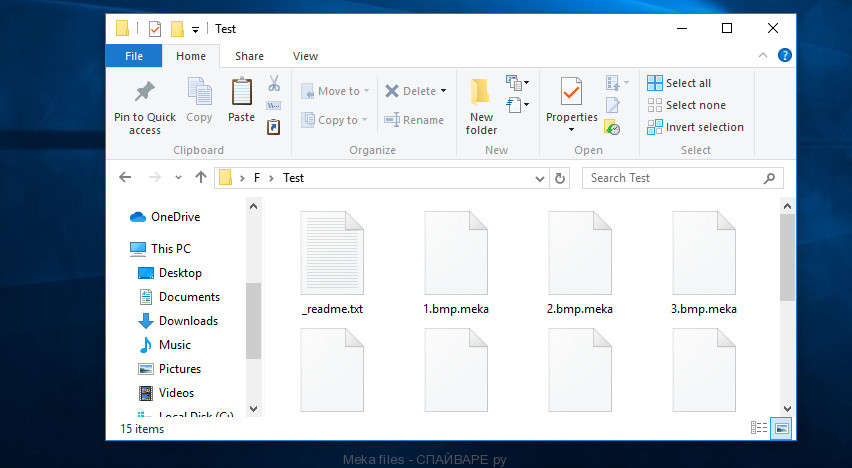Click the Test breadcrumb in address bar

click(293, 178)
